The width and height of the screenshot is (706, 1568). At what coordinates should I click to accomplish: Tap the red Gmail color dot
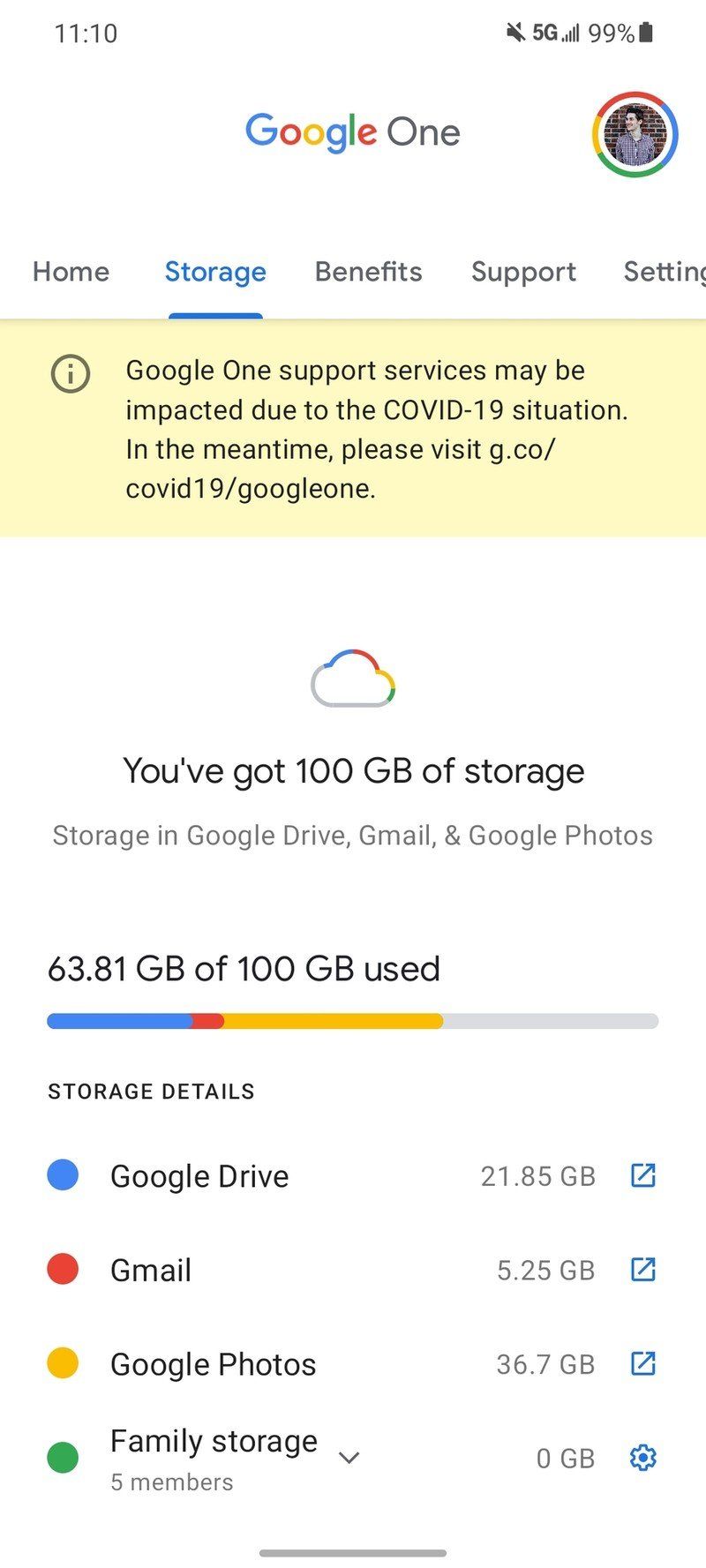[63, 1270]
